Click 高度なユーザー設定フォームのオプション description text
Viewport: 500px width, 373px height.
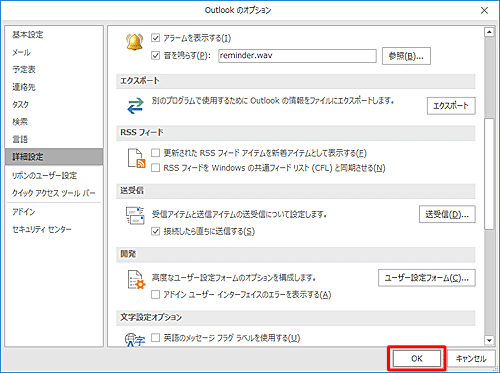click(x=234, y=277)
